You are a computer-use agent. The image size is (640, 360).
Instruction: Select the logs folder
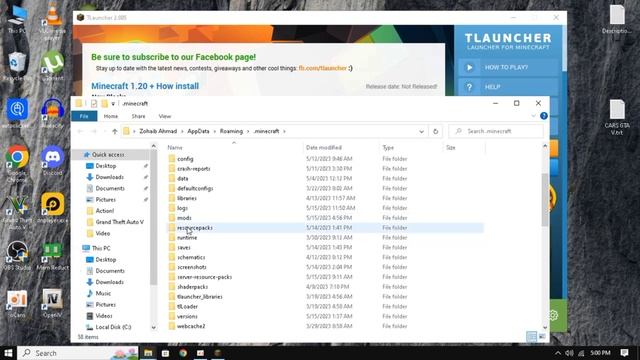click(x=182, y=208)
